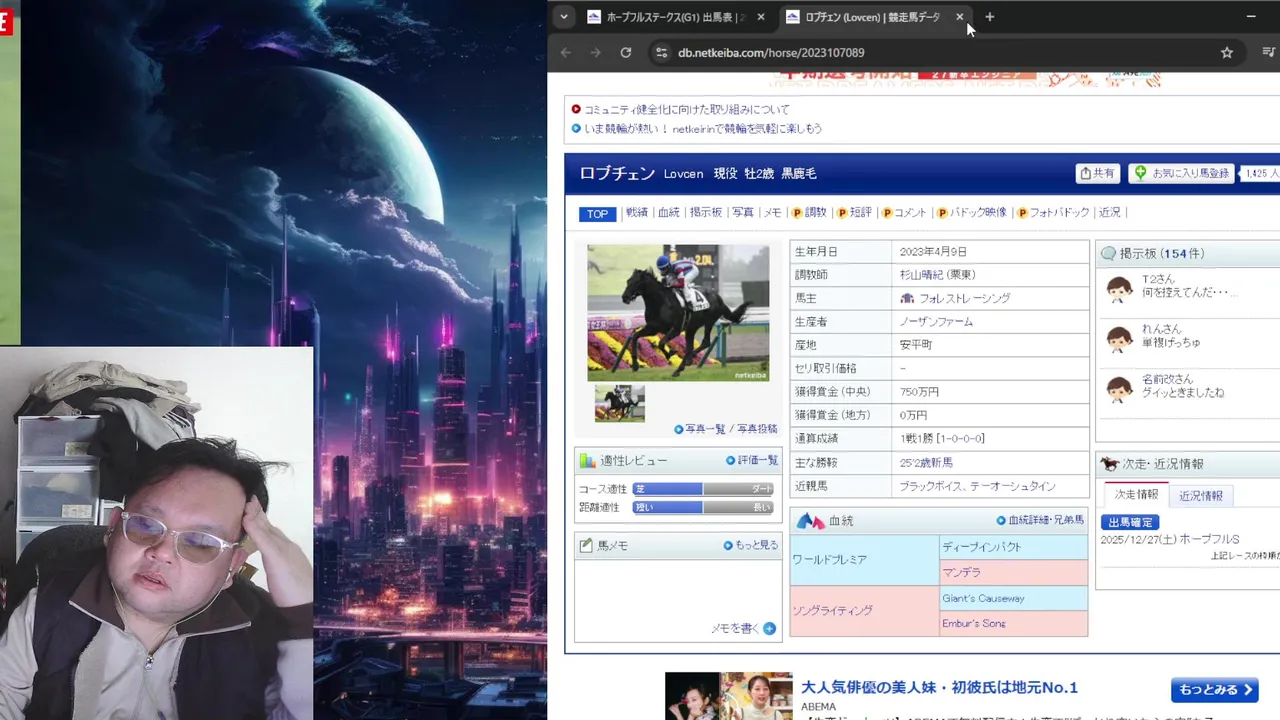Screen dimensions: 1280x720
Task: Open the 写真 tab
Action: click(743, 213)
